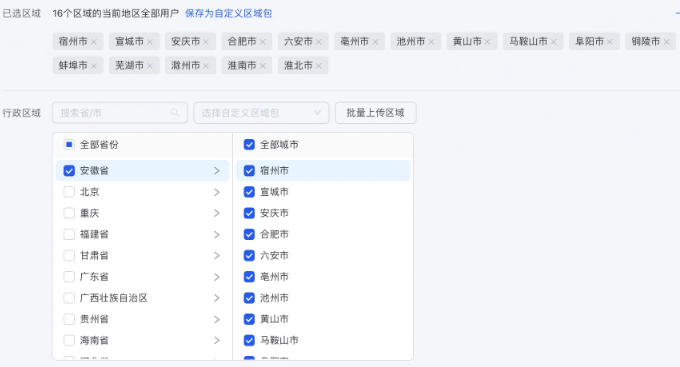Remove the 淮南市 tag
This screenshot has width=680, height=367.
tap(263, 66)
